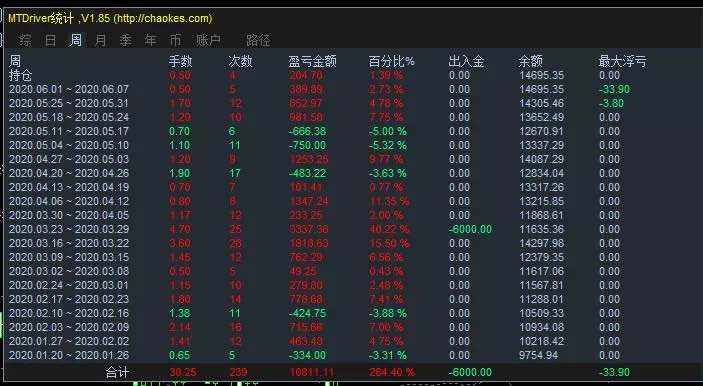Click the -3.63 % percentage cell
Viewport: 703px width, 386px height.
coord(387,173)
